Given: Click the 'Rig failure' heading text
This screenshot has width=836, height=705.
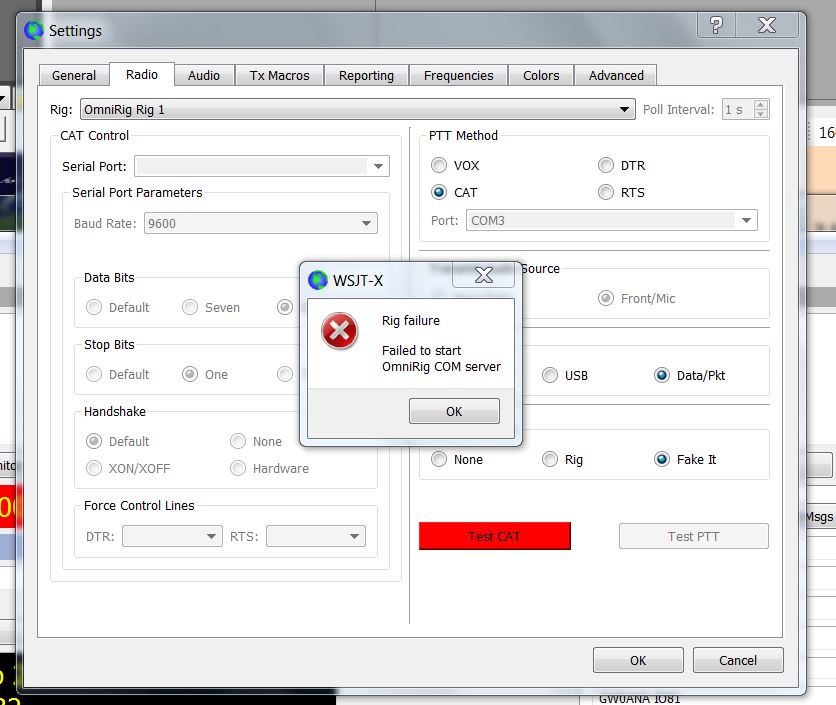Looking at the screenshot, I should click(x=411, y=321).
